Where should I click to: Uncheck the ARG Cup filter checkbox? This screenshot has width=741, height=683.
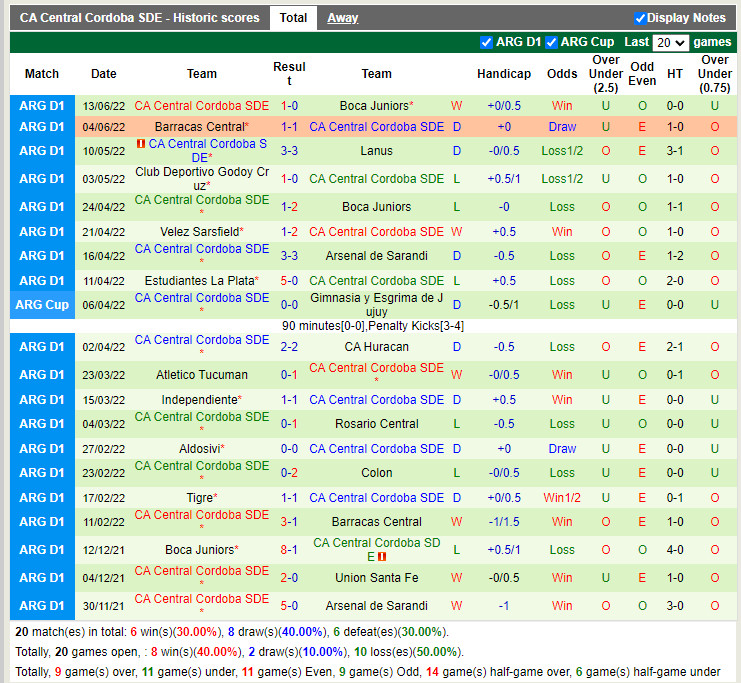click(x=552, y=42)
